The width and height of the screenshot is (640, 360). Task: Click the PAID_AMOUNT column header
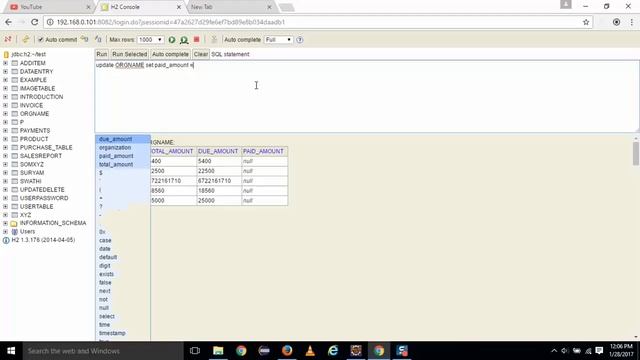(x=263, y=151)
